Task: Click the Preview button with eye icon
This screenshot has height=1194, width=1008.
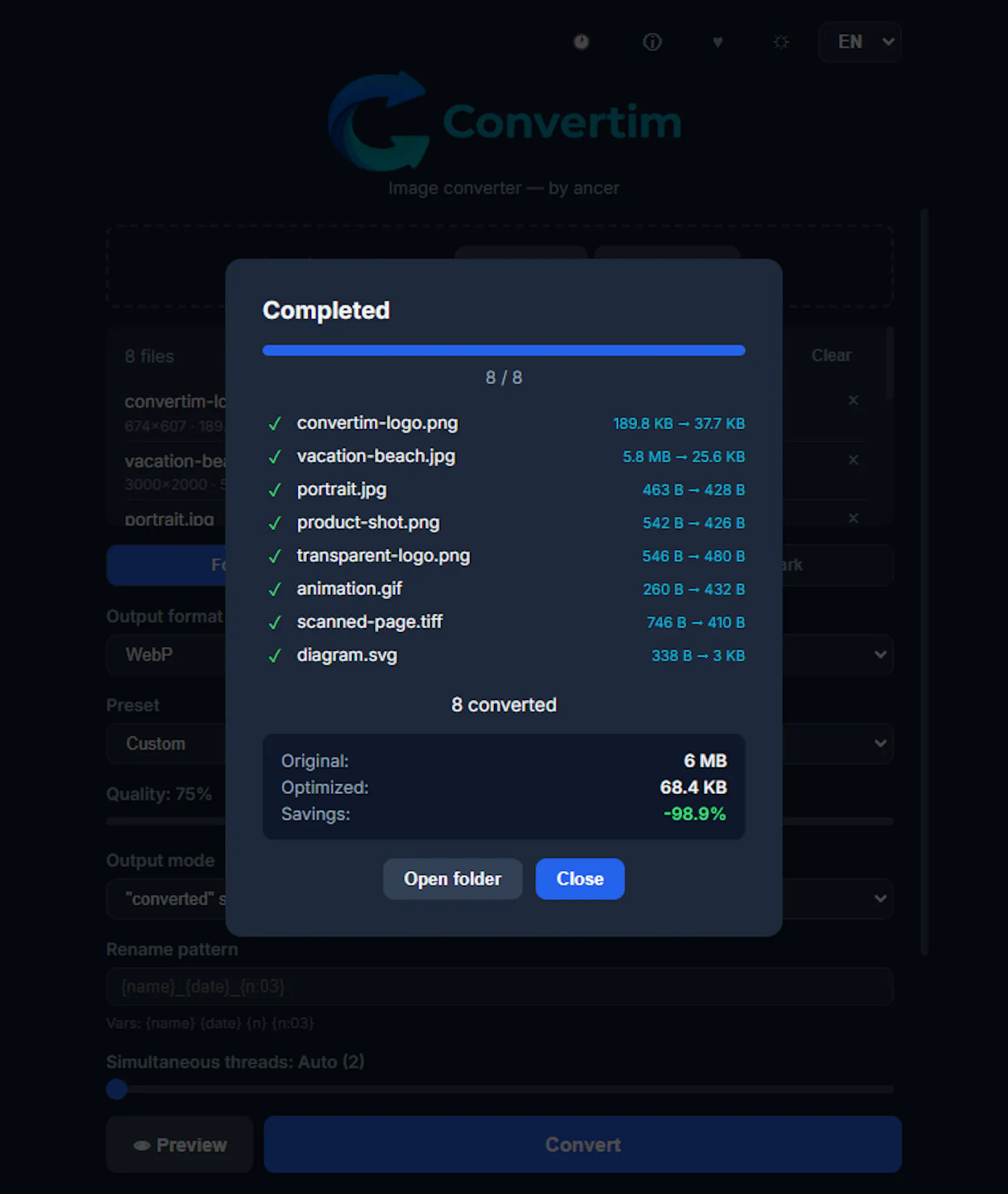Action: (x=180, y=1144)
